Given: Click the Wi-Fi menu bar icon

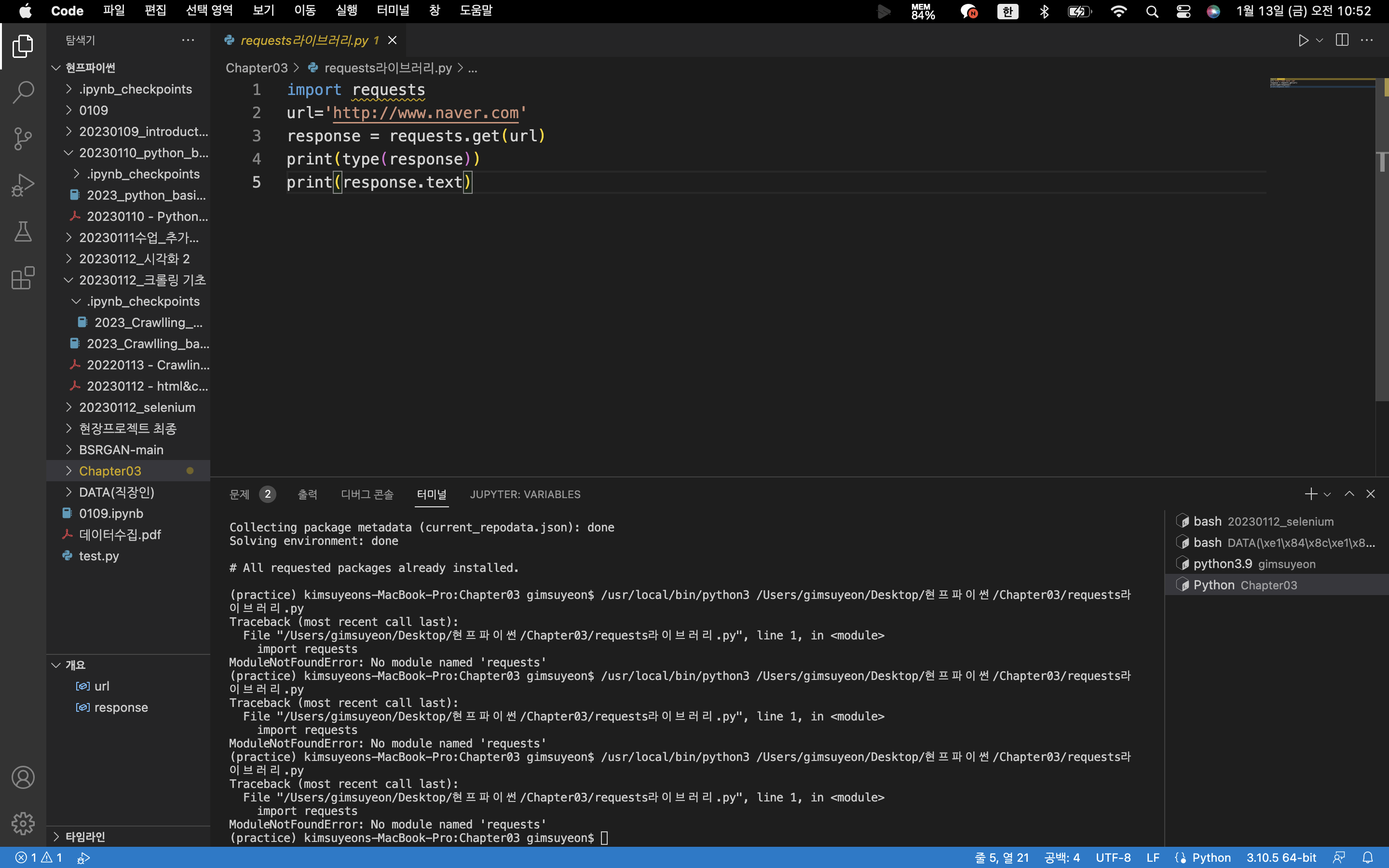Looking at the screenshot, I should pyautogui.click(x=1119, y=12).
